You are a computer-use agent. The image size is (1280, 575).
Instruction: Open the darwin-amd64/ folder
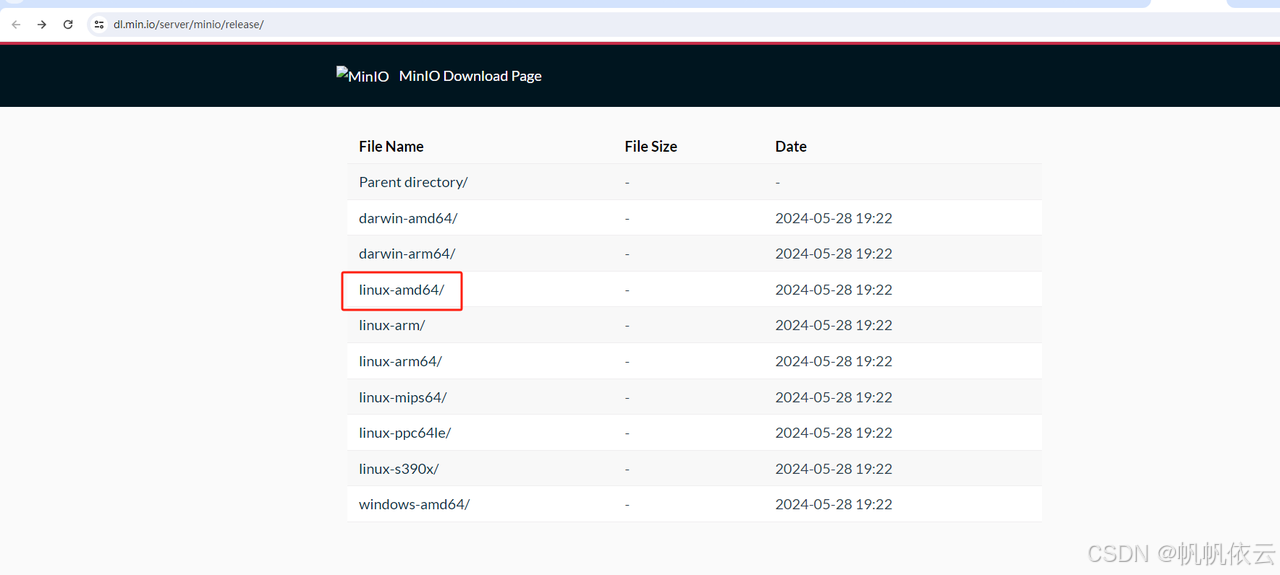pos(408,218)
